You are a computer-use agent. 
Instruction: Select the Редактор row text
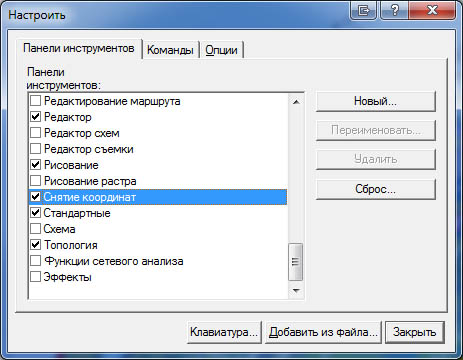coord(68,117)
